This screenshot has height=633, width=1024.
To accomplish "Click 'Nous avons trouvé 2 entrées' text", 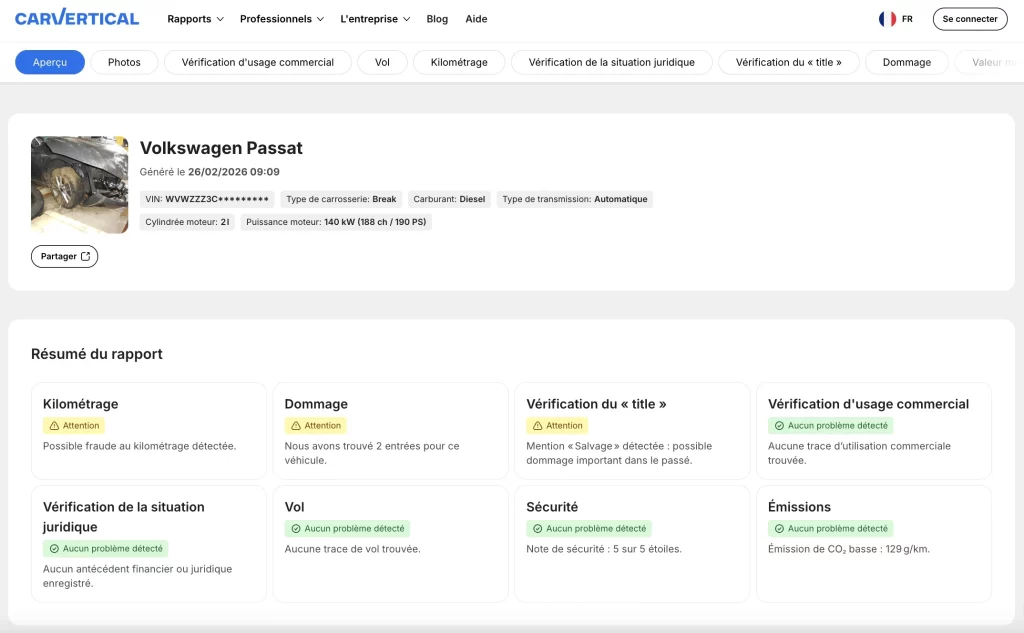I will click(x=372, y=453).
